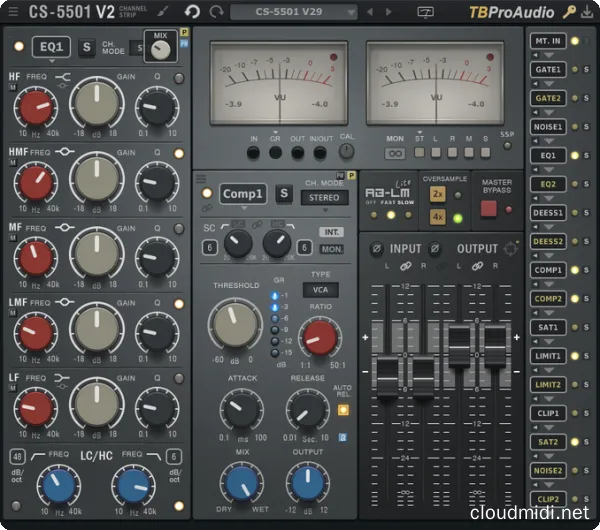
Task: Toggle the input phase invert icon
Action: pyautogui.click(x=377, y=248)
